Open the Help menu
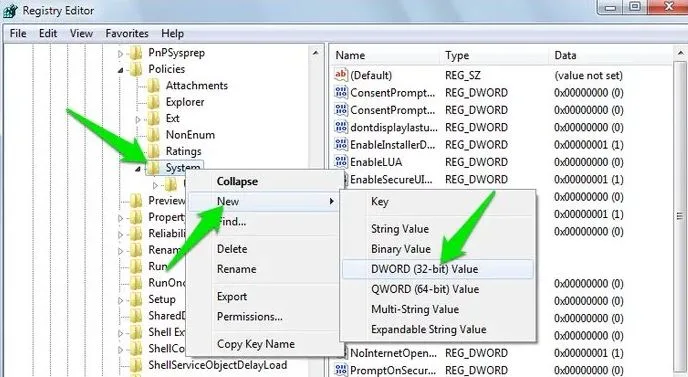Image resolution: width=688 pixels, height=377 pixels. [x=172, y=33]
